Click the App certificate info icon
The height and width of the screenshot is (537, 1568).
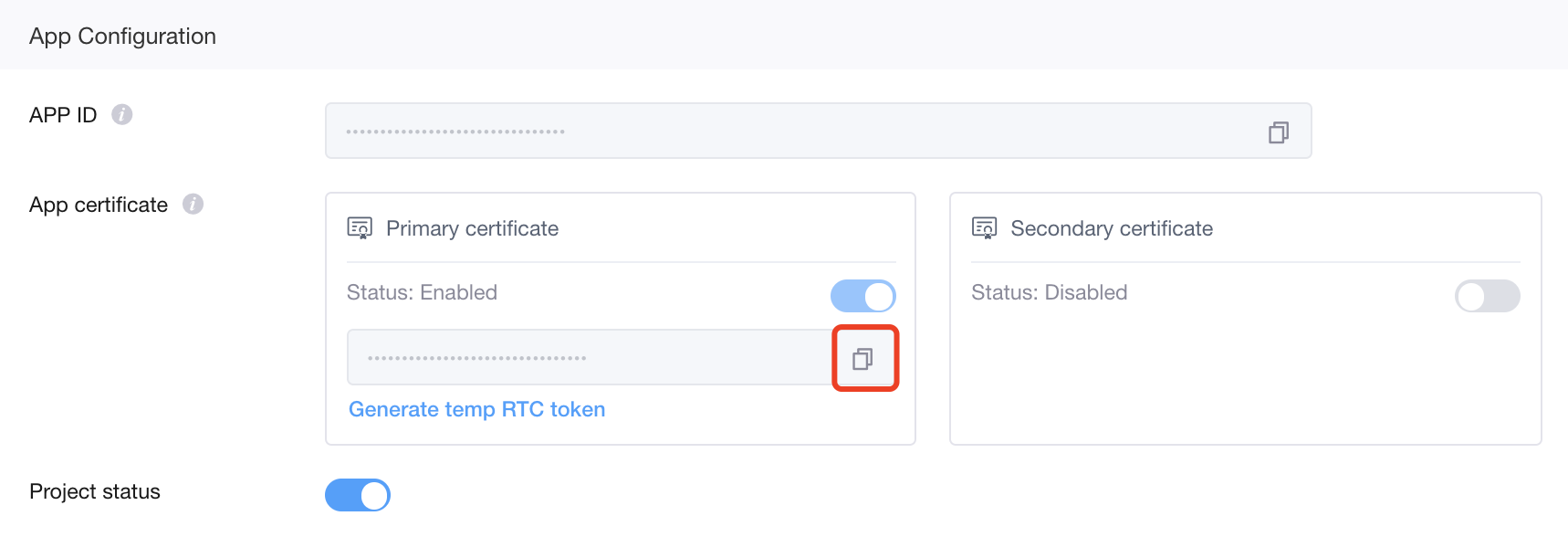tap(193, 204)
